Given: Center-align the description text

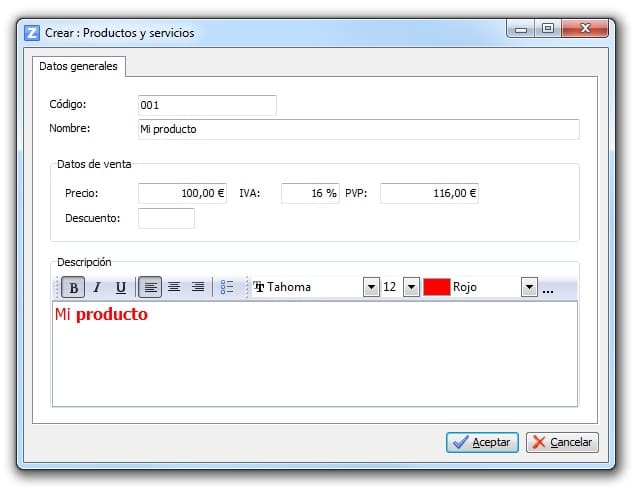Looking at the screenshot, I should (x=174, y=287).
